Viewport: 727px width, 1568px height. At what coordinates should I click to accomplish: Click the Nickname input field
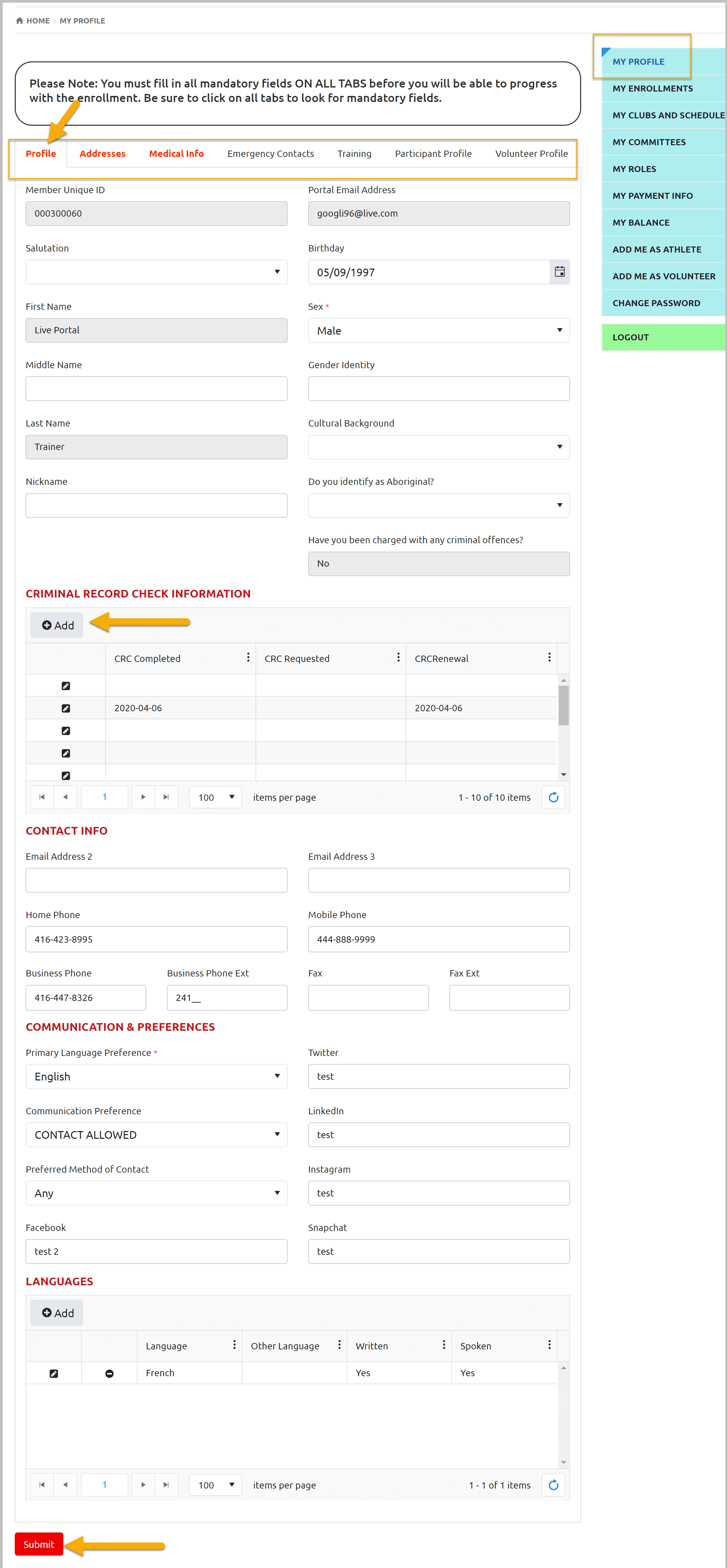pyautogui.click(x=157, y=505)
